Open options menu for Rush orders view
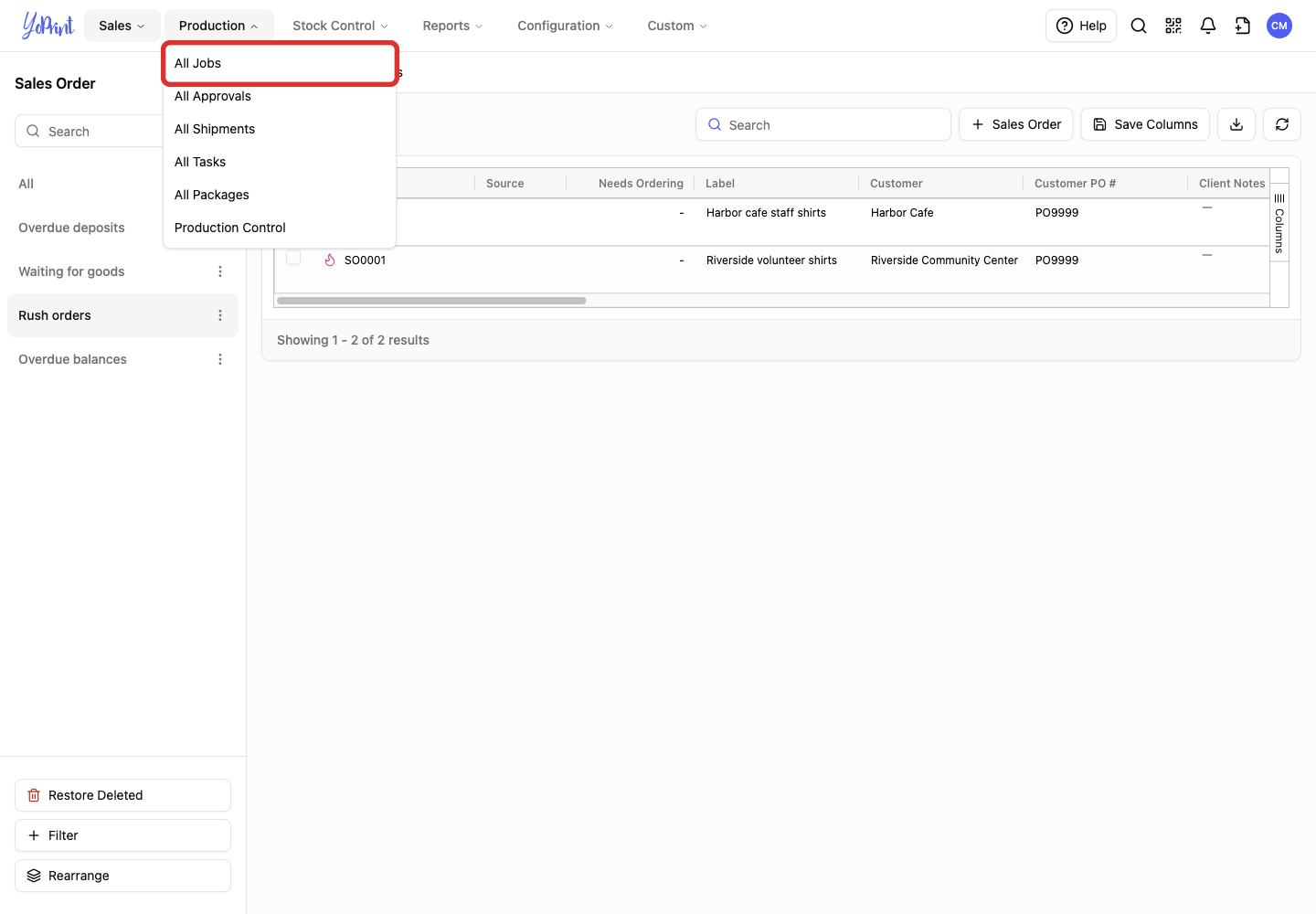The width and height of the screenshot is (1316, 914). [220, 315]
